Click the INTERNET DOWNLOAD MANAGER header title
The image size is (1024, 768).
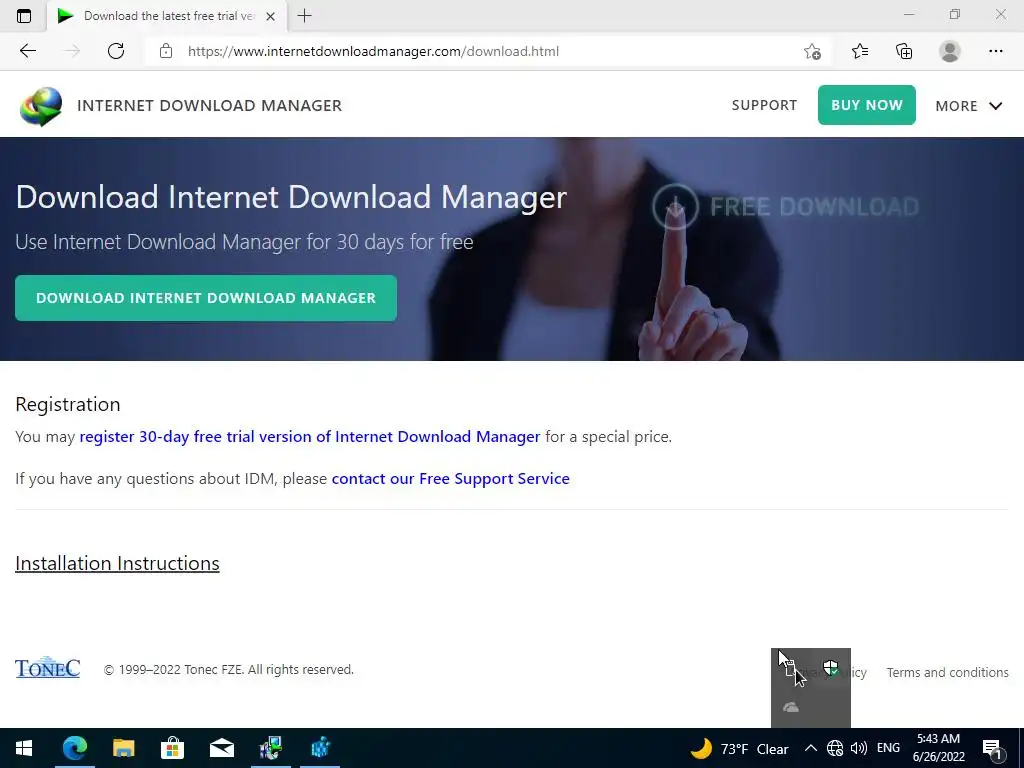tap(209, 106)
